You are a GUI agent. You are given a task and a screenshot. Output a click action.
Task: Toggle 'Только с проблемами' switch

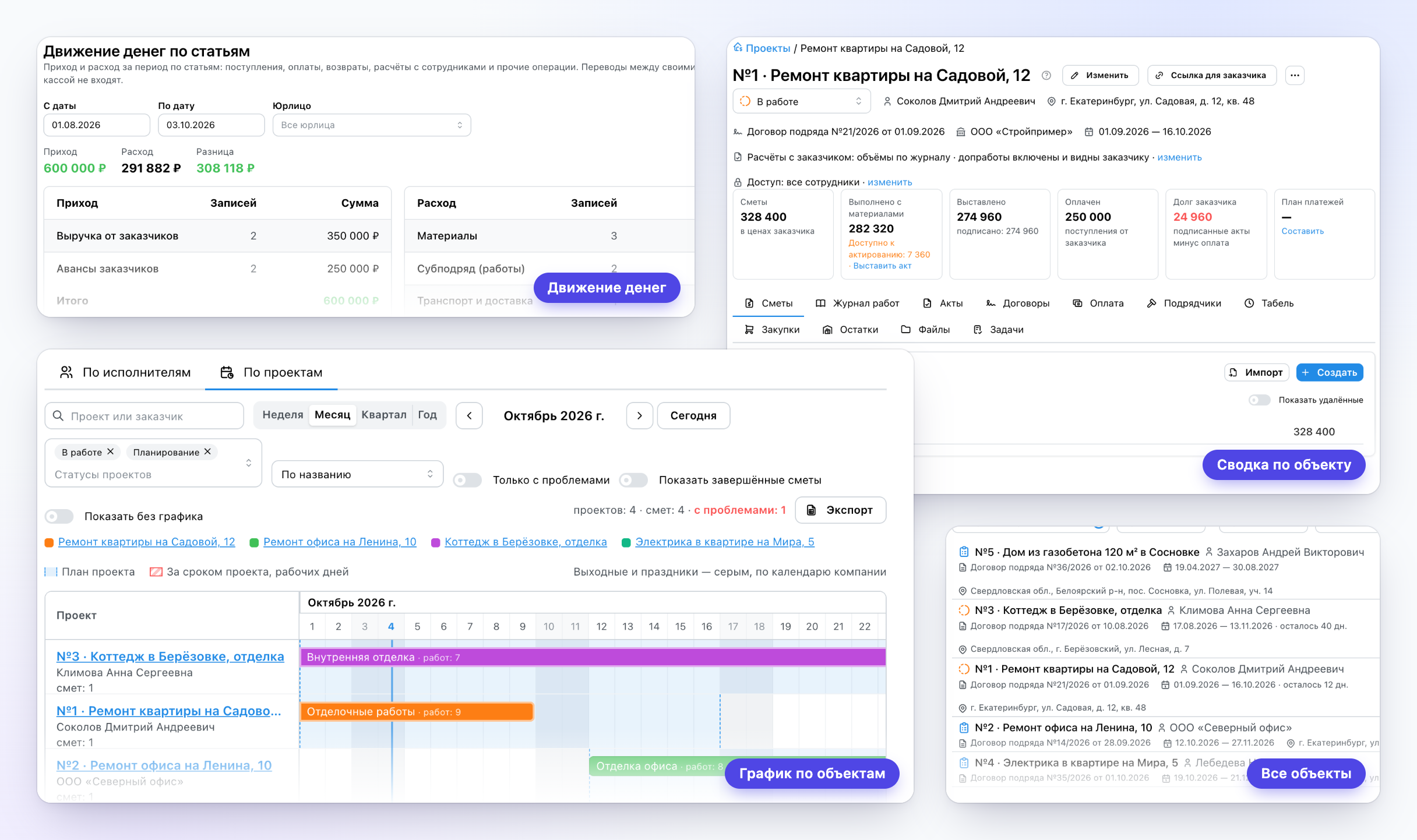pyautogui.click(x=467, y=480)
